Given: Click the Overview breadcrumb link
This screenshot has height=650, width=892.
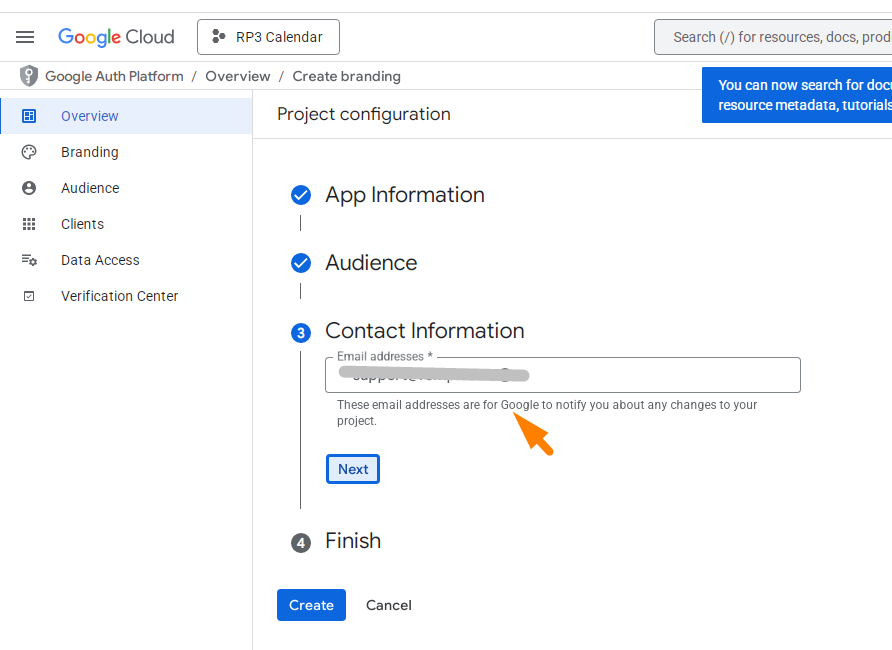Looking at the screenshot, I should click(x=238, y=76).
